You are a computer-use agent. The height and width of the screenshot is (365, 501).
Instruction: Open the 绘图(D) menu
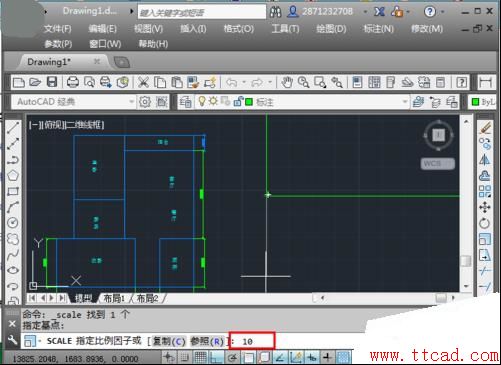331,29
